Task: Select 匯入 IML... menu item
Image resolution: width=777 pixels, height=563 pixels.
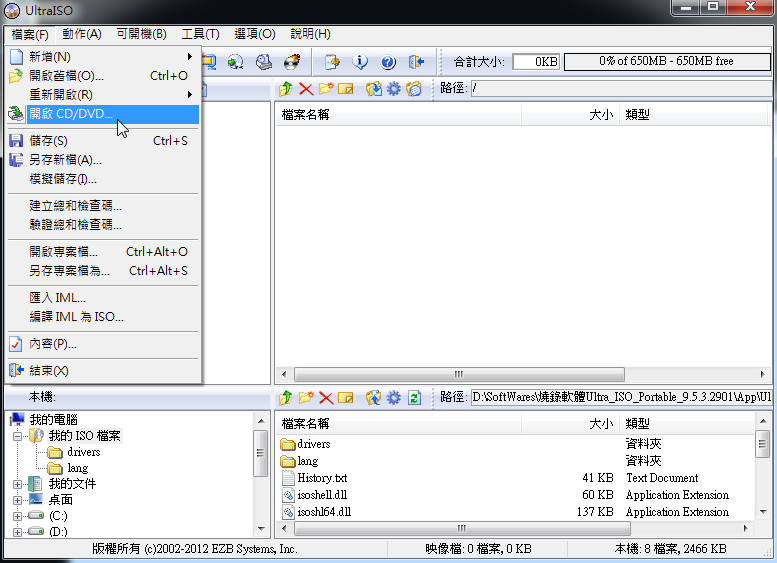Action: coord(103,298)
